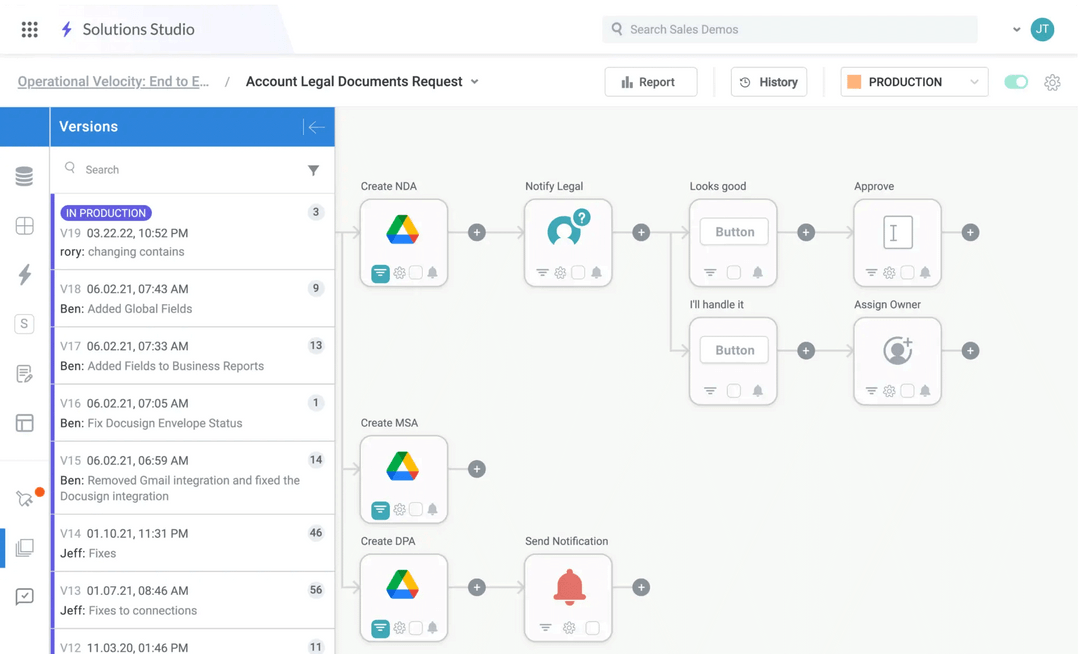Toggle the switch next to the settings gear
The width and height of the screenshot is (1080, 654).
(1016, 83)
